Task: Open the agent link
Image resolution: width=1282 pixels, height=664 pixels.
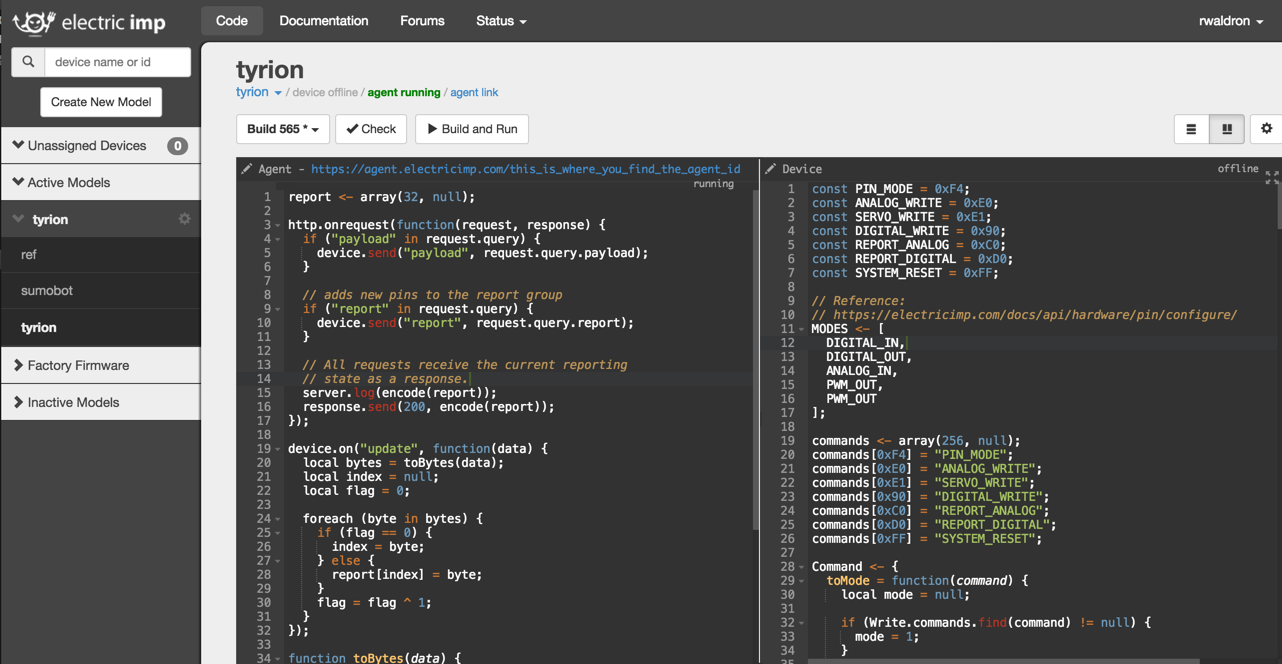Action: click(474, 92)
